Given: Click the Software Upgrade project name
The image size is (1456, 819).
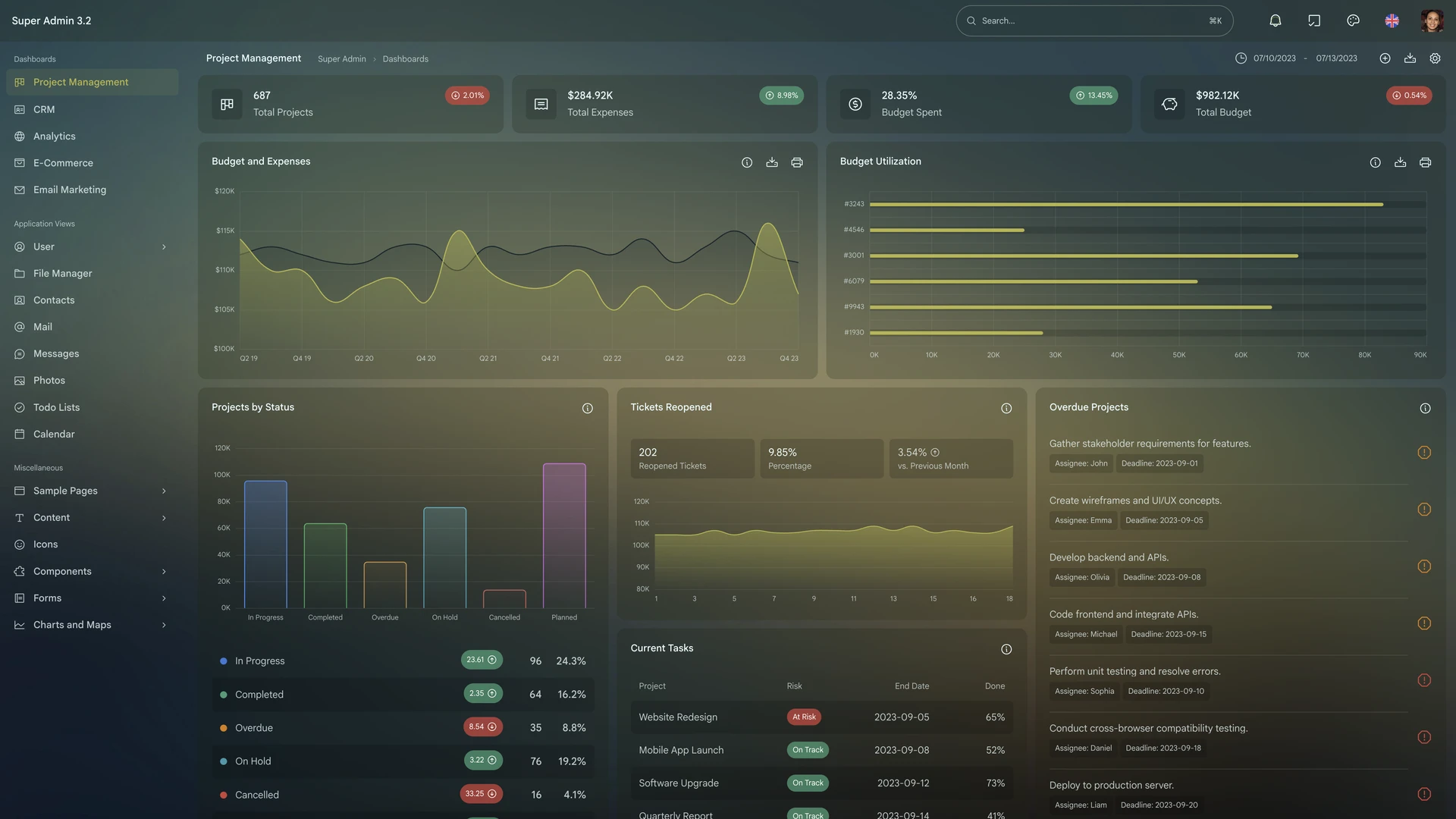Looking at the screenshot, I should click(678, 783).
